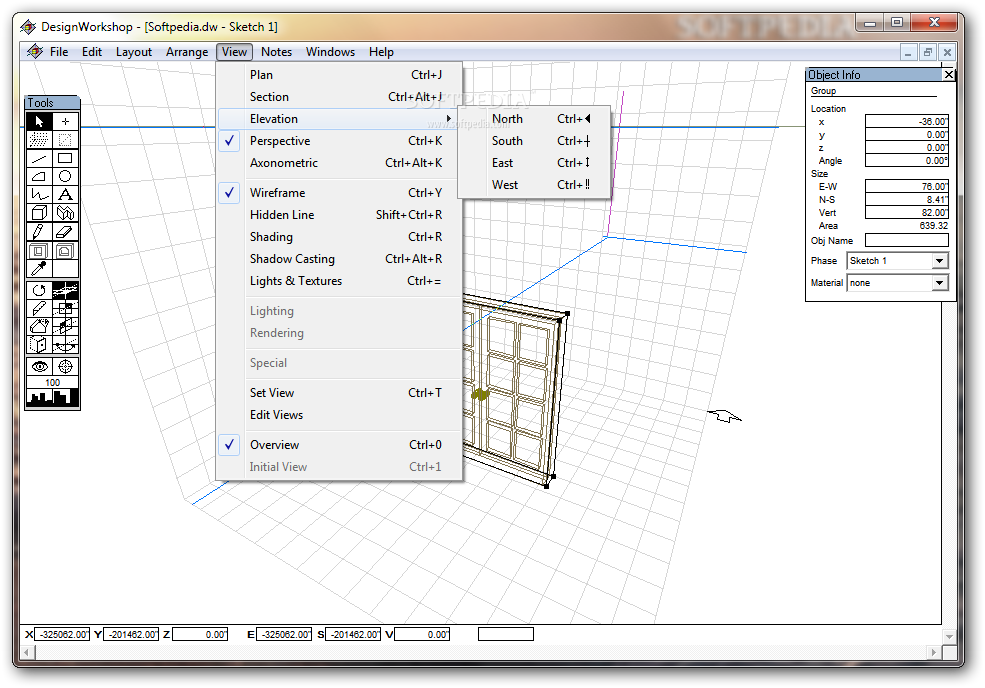This screenshot has height=688, width=985.
Task: Select the door swing tool
Action: point(39,345)
